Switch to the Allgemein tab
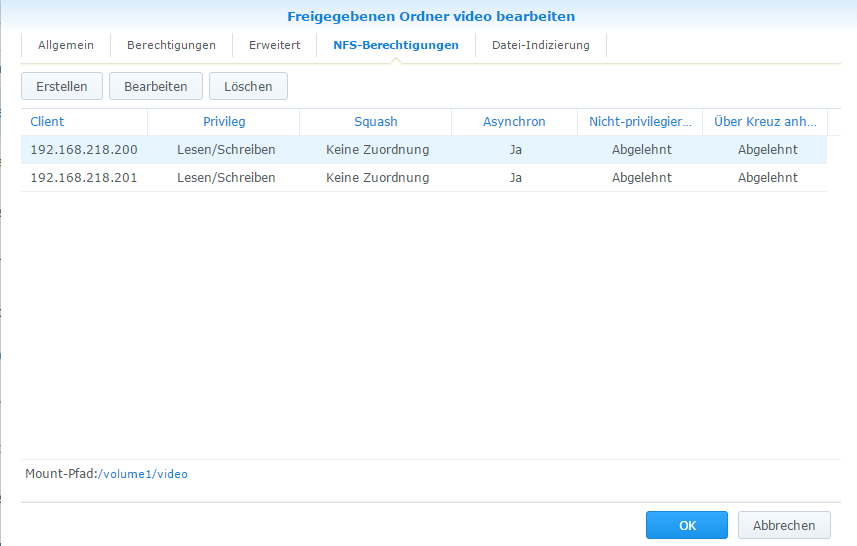 click(x=65, y=45)
